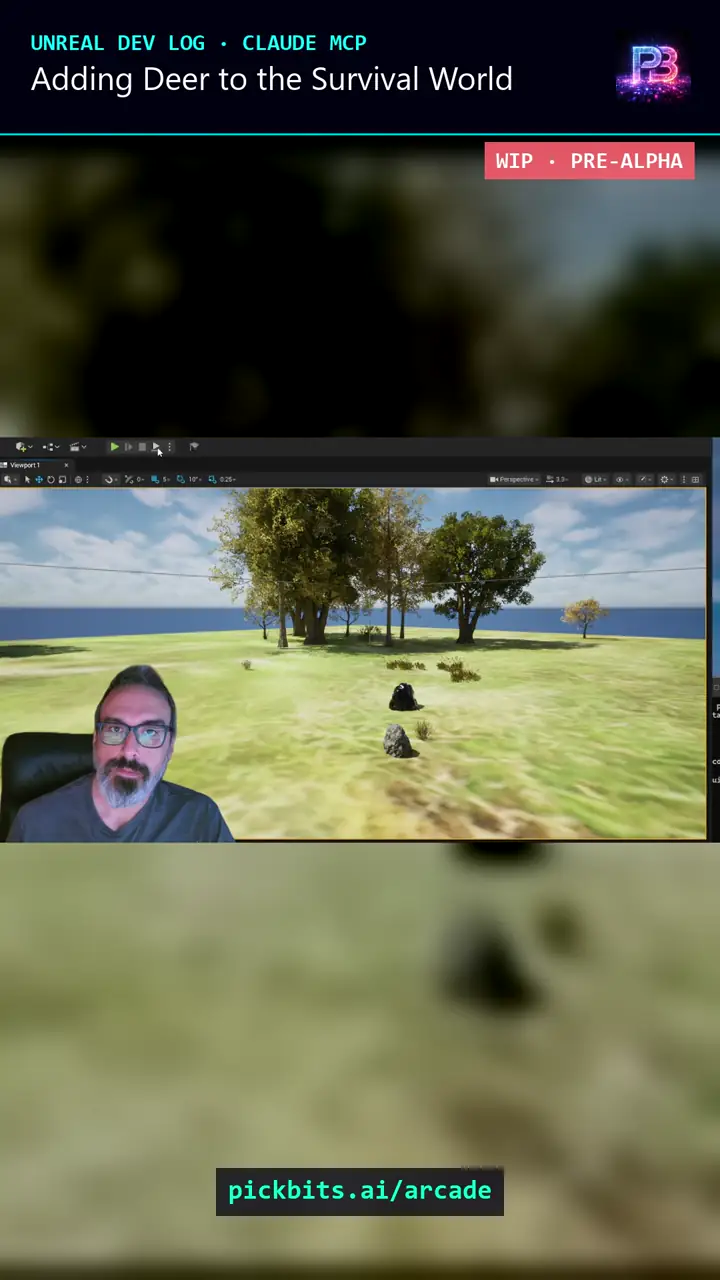Screen dimensions: 720x1280
Task: Open viewport settings gear menu
Action: pyautogui.click(x=667, y=479)
